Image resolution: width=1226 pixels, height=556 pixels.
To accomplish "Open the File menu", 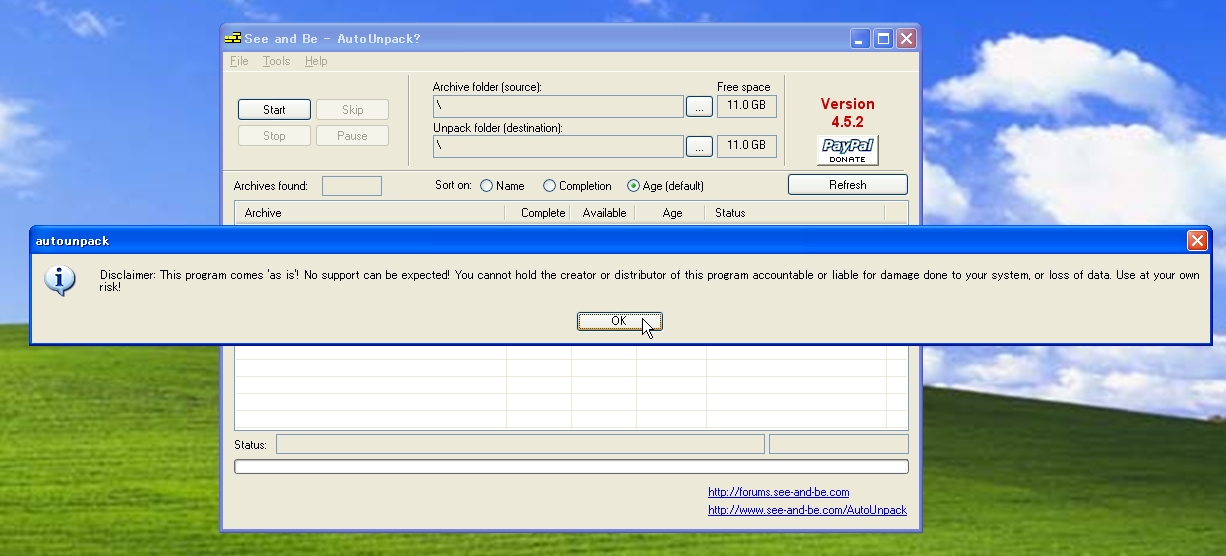I will point(239,61).
